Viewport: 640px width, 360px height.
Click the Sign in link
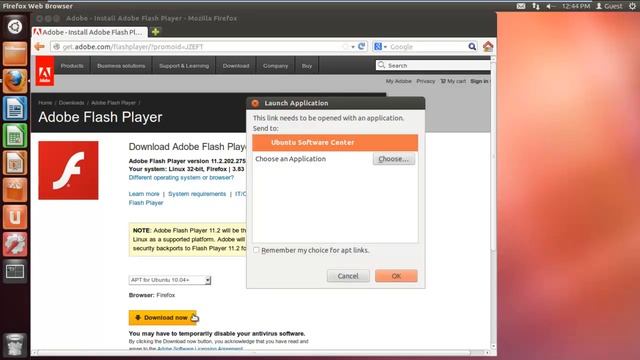point(479,81)
